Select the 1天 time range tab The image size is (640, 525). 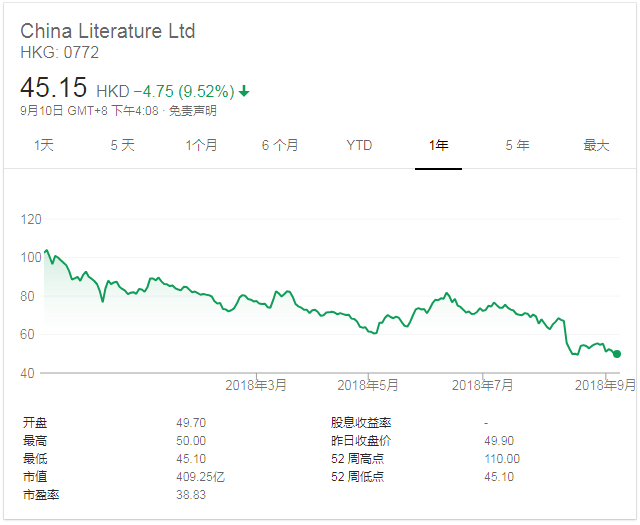(44, 145)
